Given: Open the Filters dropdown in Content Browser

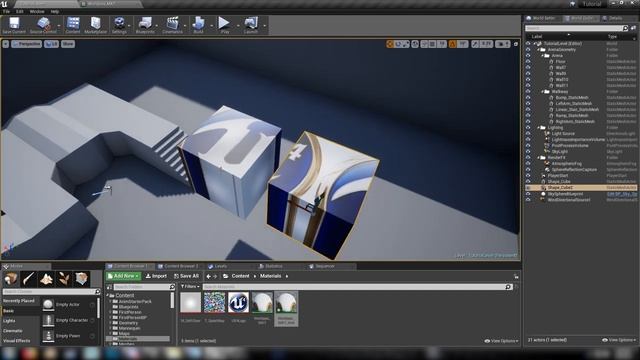Looking at the screenshot, I should [190, 287].
